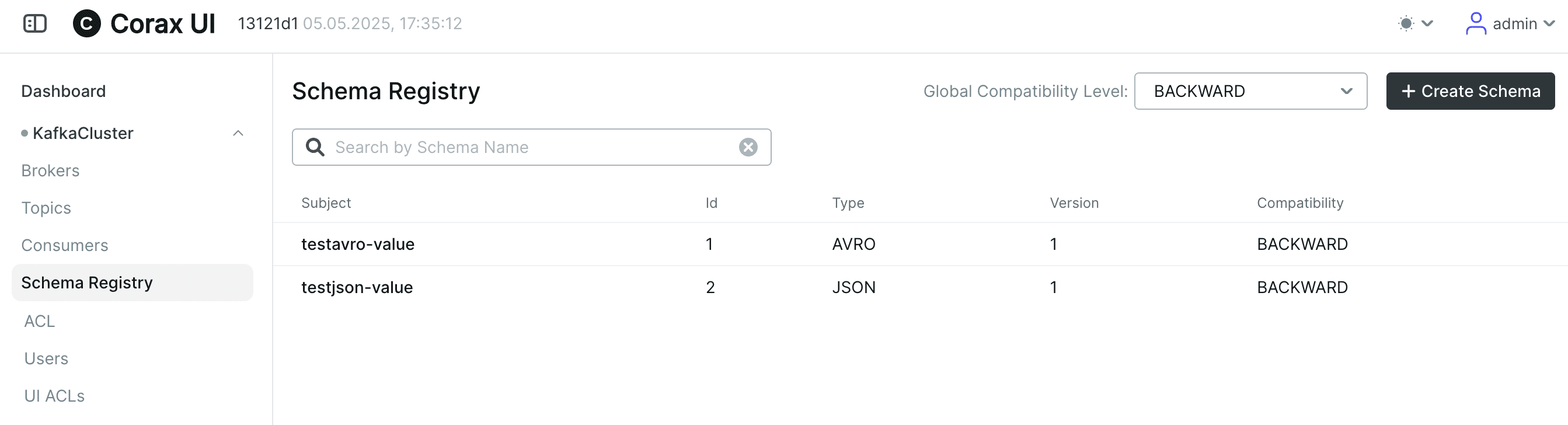Click the sun theme icon
Screen dimensions: 1568x425
click(1406, 24)
